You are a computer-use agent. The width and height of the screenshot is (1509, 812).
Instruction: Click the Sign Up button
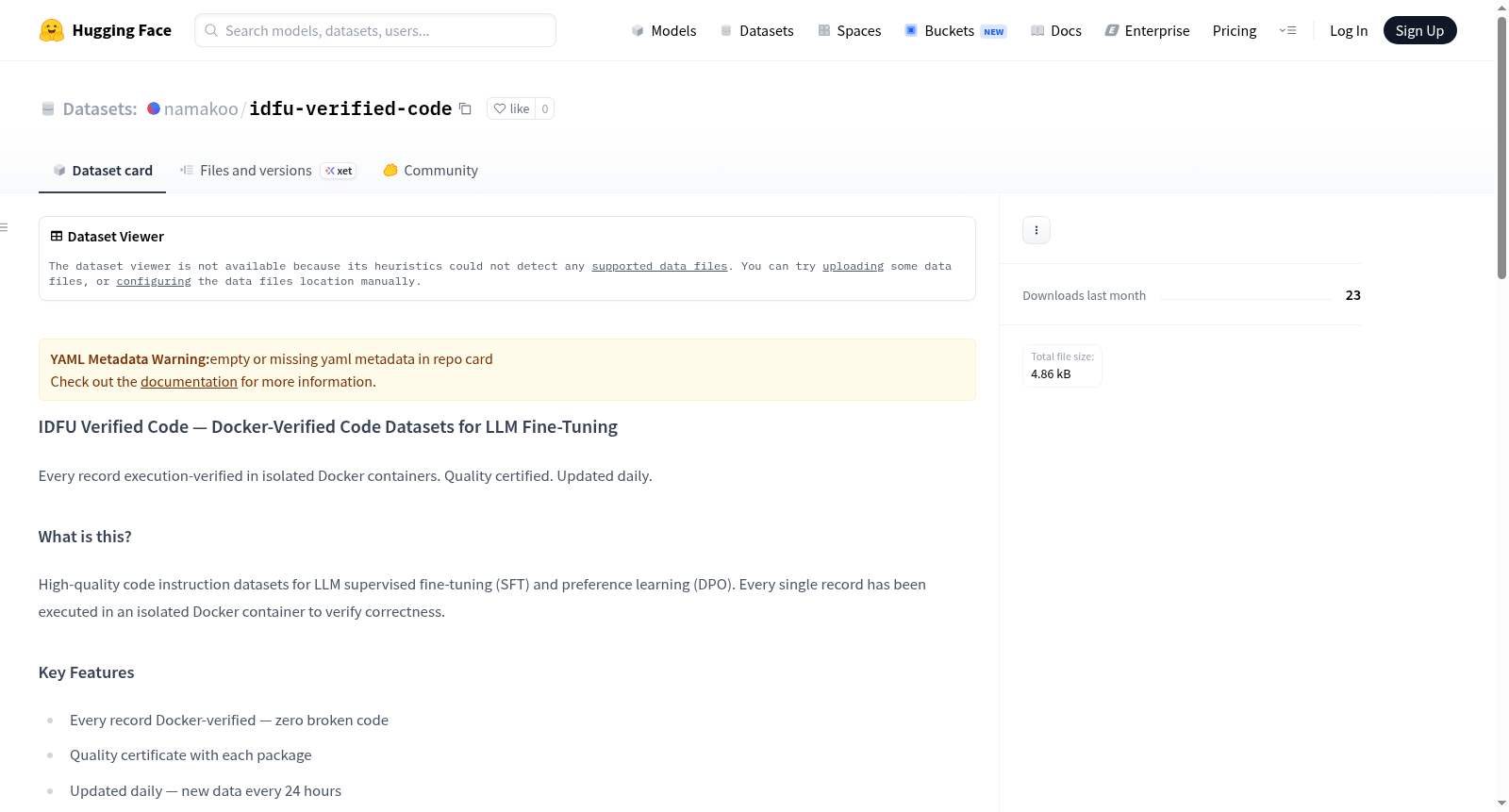(x=1420, y=30)
